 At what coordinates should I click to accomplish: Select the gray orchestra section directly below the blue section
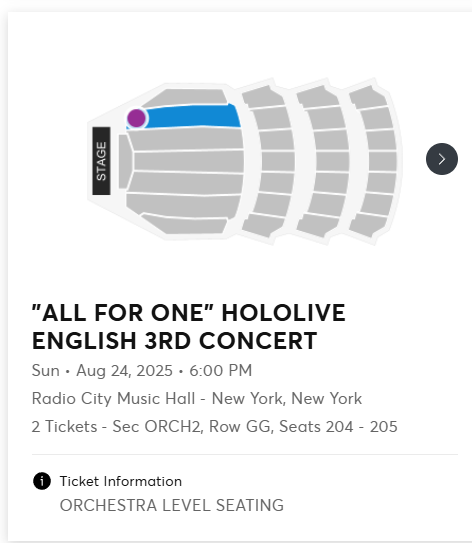[185, 139]
